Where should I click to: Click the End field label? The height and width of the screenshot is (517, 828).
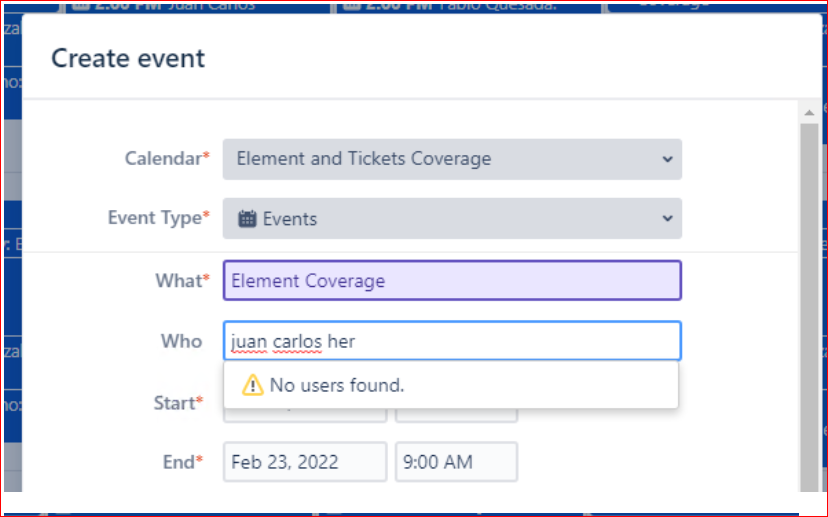(178, 462)
